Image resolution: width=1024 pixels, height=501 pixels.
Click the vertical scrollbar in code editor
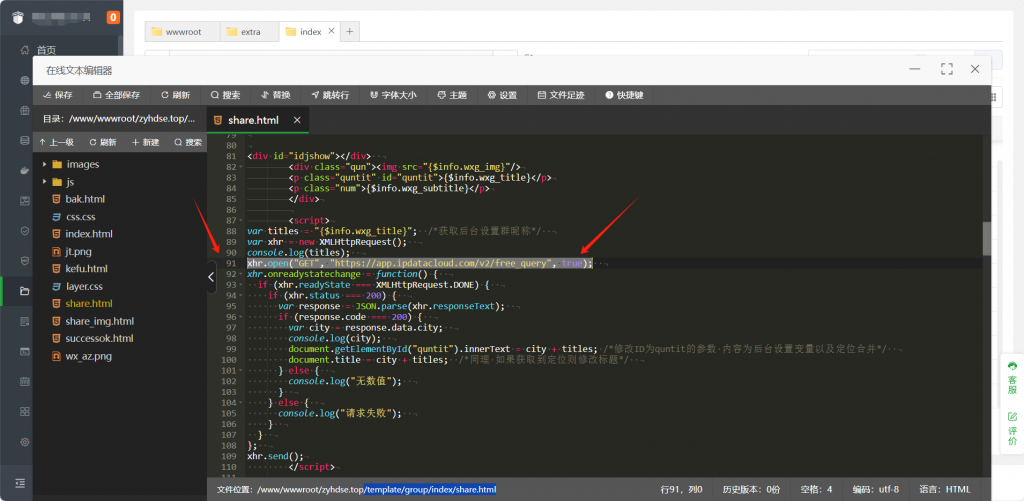click(x=986, y=240)
